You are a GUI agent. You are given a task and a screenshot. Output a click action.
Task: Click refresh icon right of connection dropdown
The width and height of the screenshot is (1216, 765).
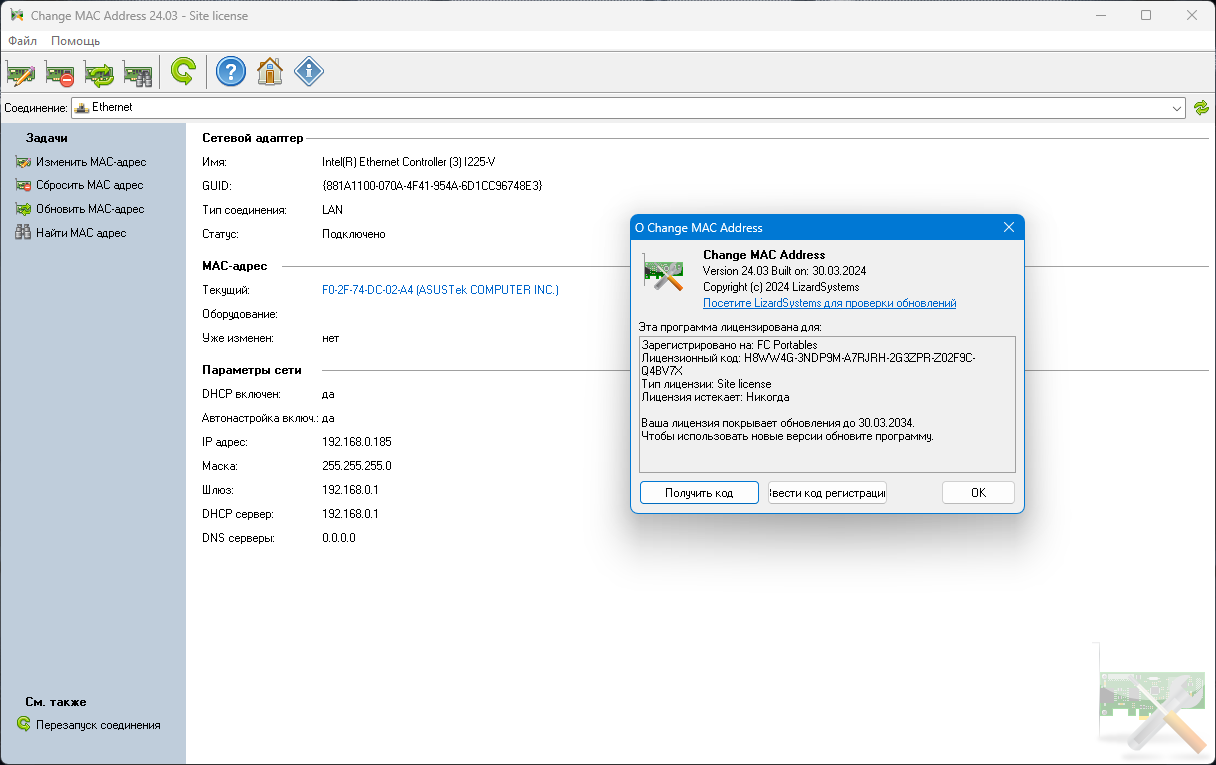click(1201, 107)
